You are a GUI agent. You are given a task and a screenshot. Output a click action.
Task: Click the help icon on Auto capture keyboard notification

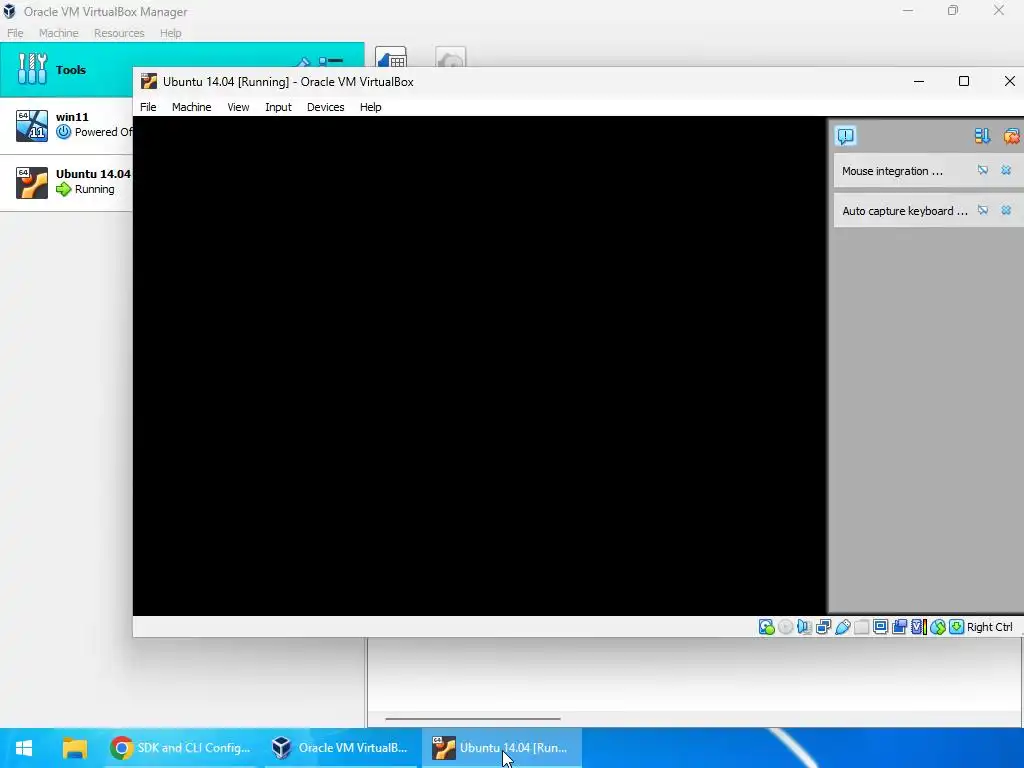[982, 210]
